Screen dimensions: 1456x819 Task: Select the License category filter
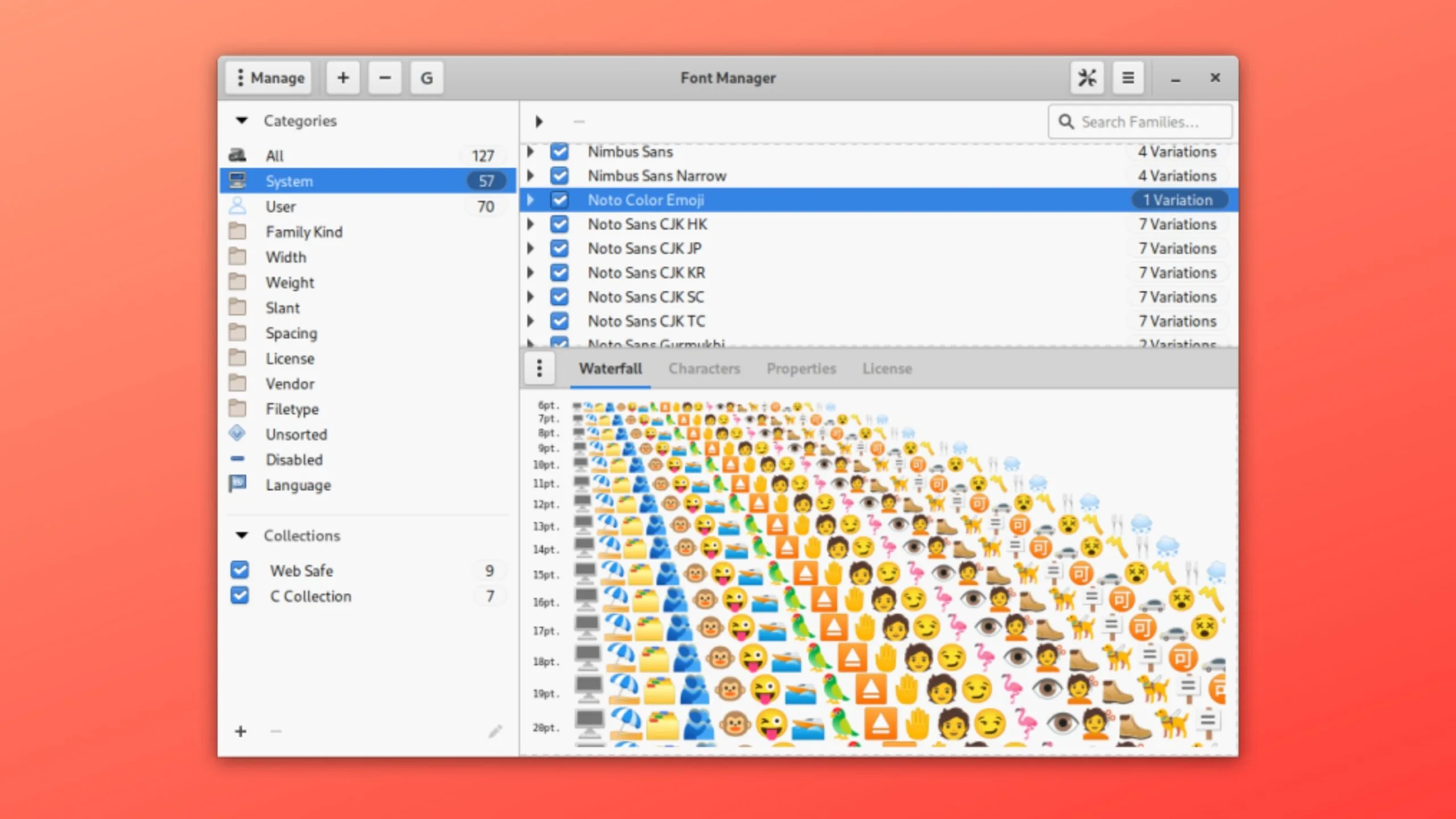pos(290,358)
